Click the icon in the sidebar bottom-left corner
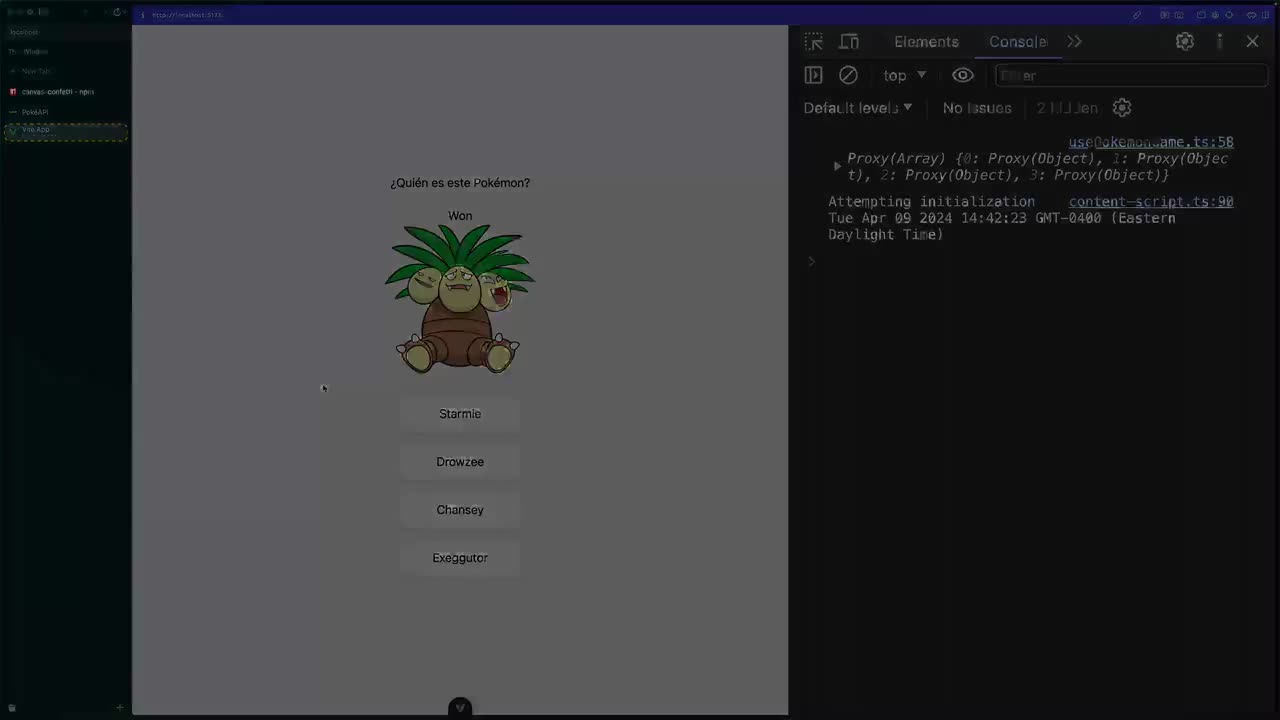This screenshot has width=1280, height=720. pos(12,708)
